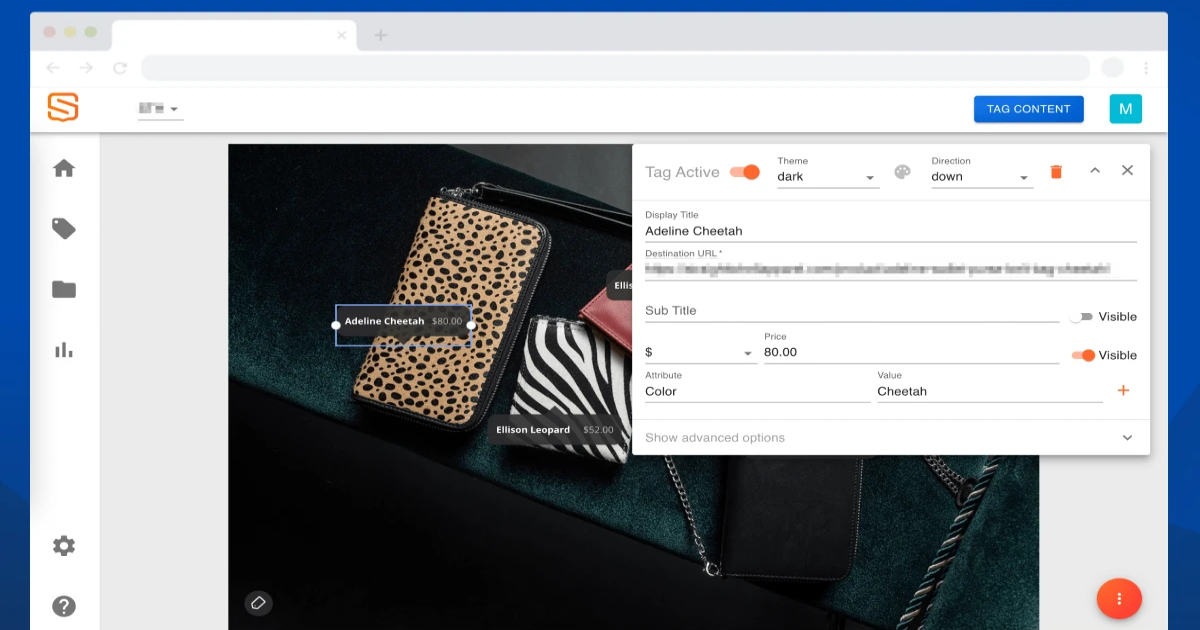
Task: Open Settings gear in sidebar
Action: [x=64, y=546]
